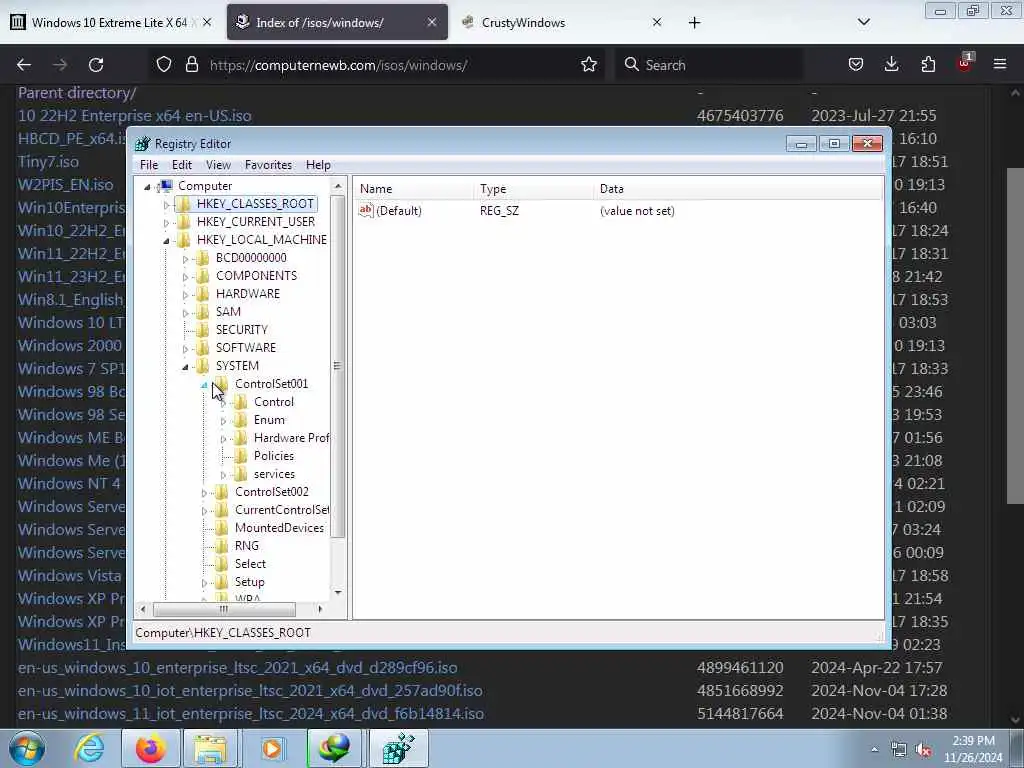Image resolution: width=1024 pixels, height=768 pixels.
Task: Click the globe network app taskbar icon
Action: [334, 748]
